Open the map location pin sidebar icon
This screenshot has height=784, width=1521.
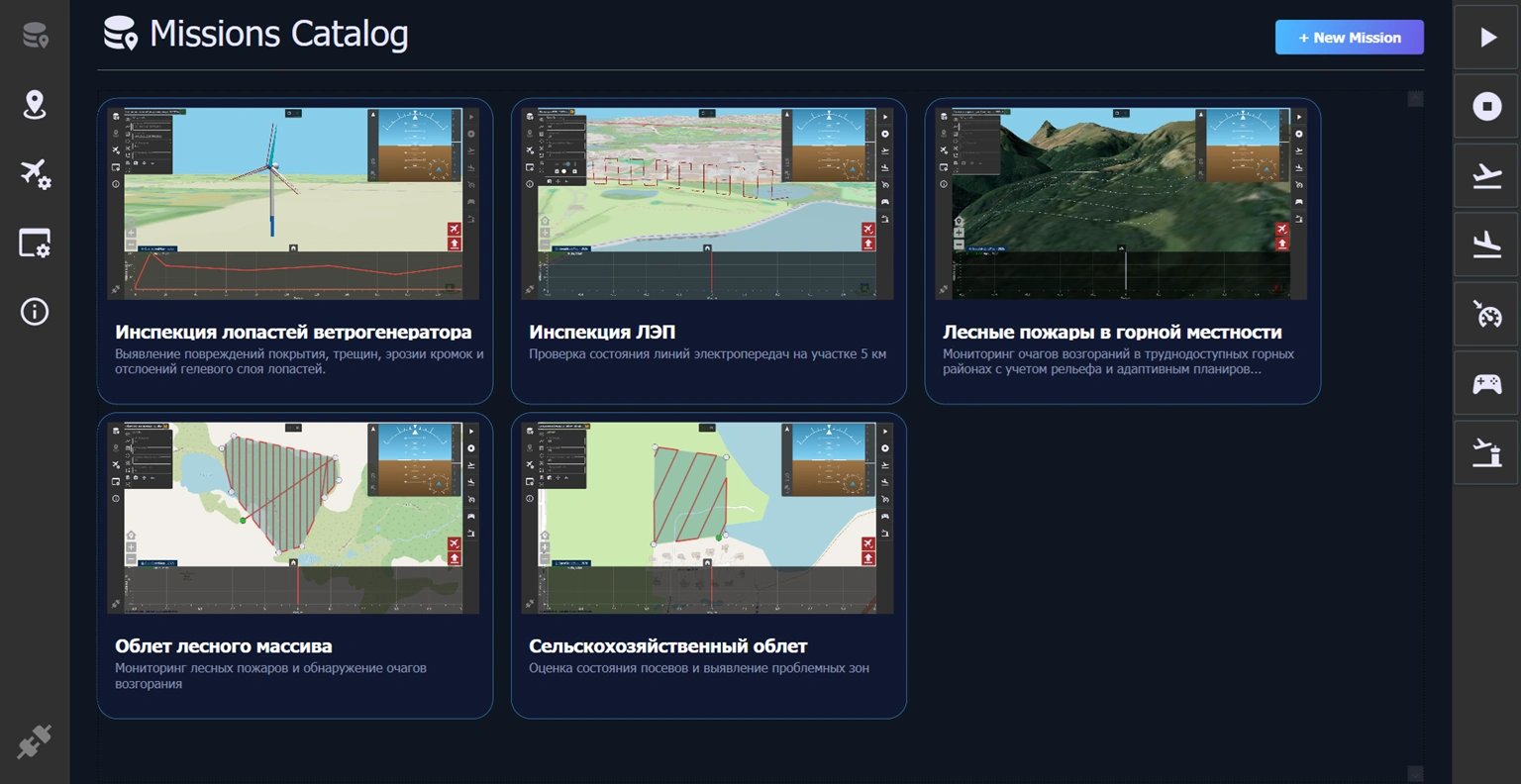point(35,105)
